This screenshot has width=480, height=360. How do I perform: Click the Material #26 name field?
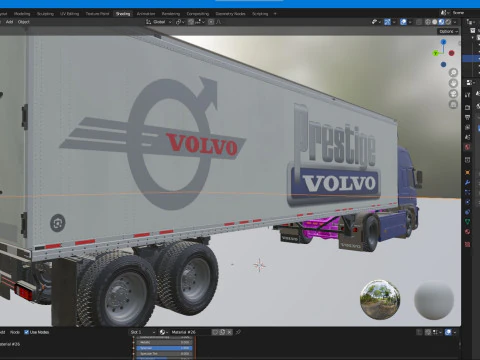pyautogui.click(x=190, y=332)
